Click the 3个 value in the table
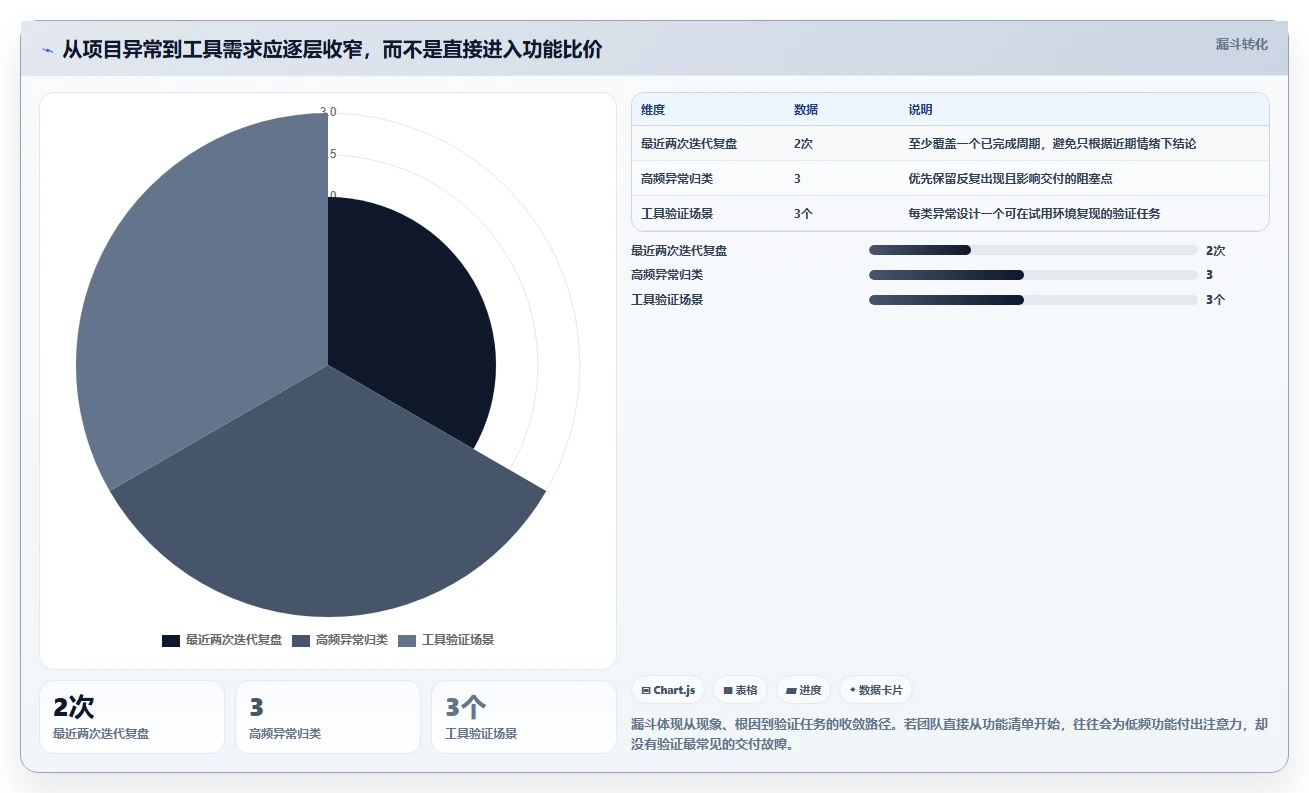This screenshot has width=1309, height=793. tap(803, 214)
